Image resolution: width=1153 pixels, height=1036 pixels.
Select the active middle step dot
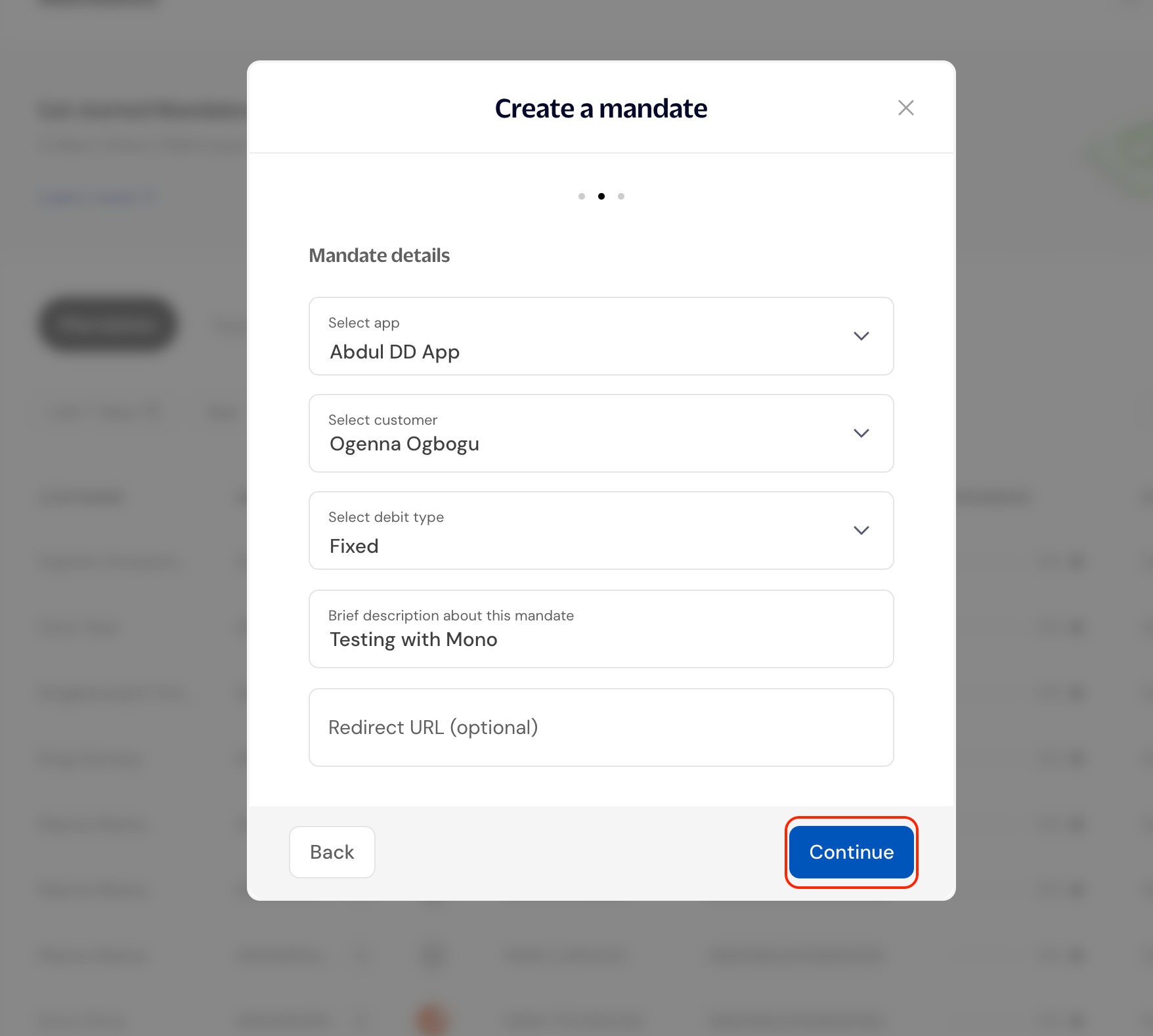(601, 196)
